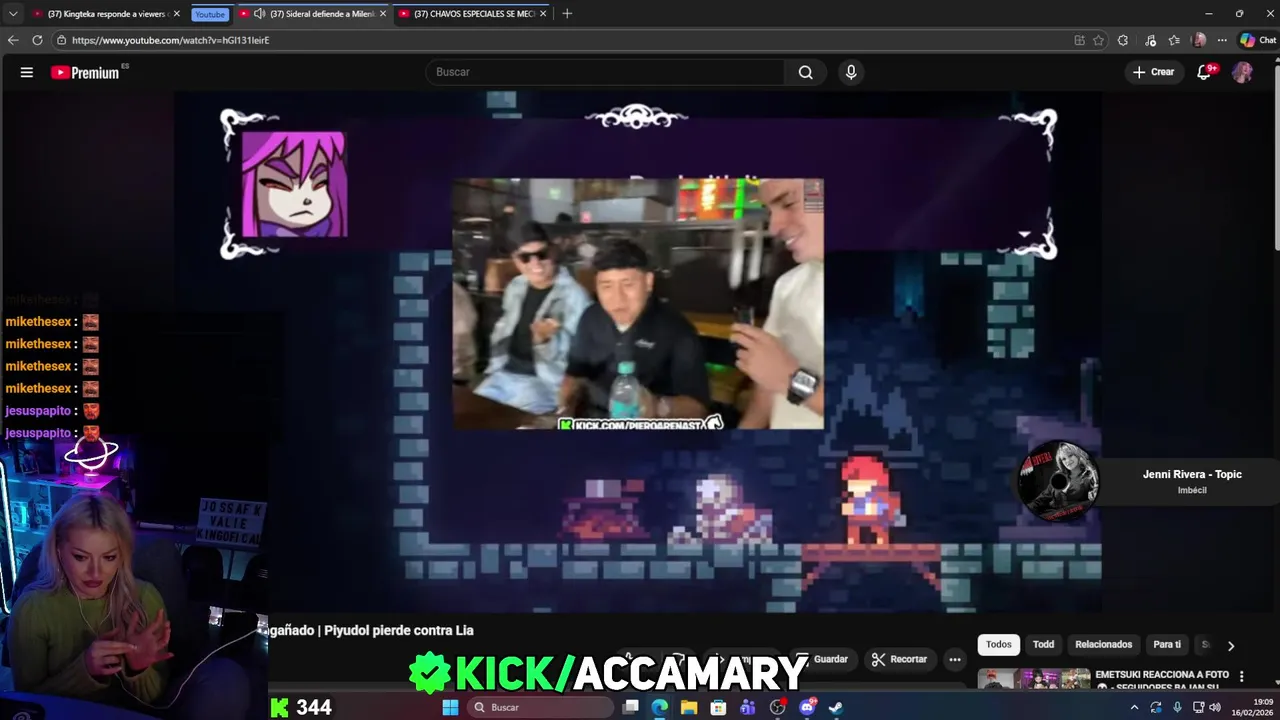
Task: Open the EMETSUKI REACCIONA recommended video thumbnail
Action: 1034,679
